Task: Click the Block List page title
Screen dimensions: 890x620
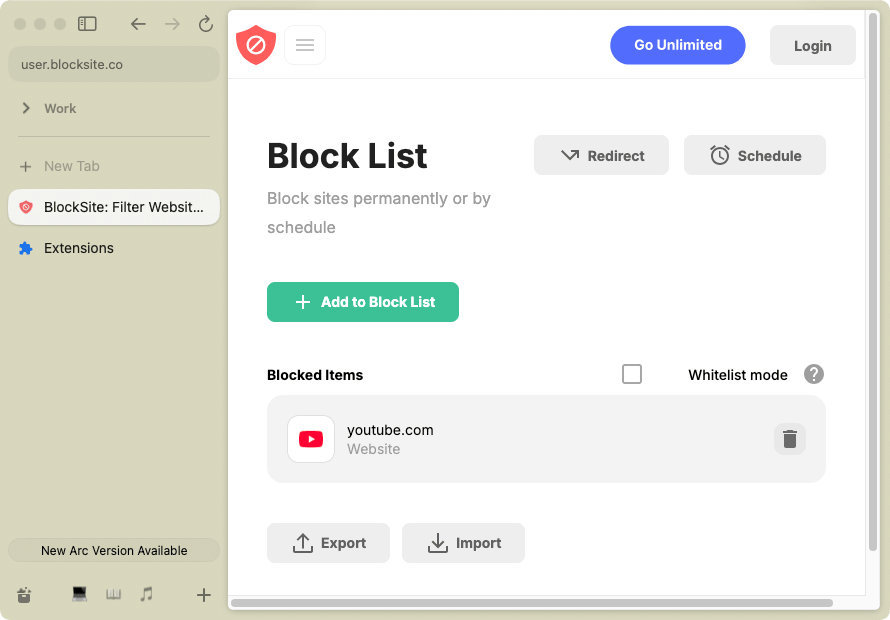Action: click(347, 156)
